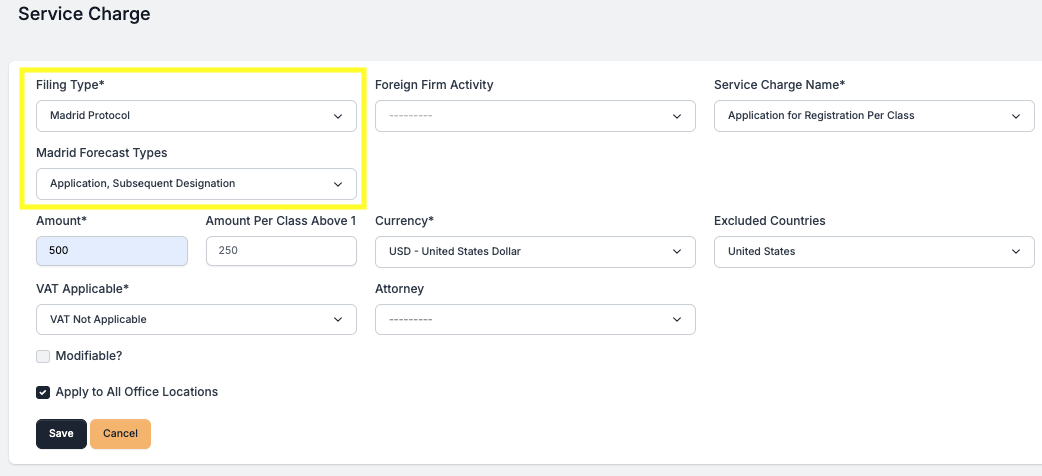
Task: Click the "Service Charge Name*" label text
Action: [x=779, y=85]
